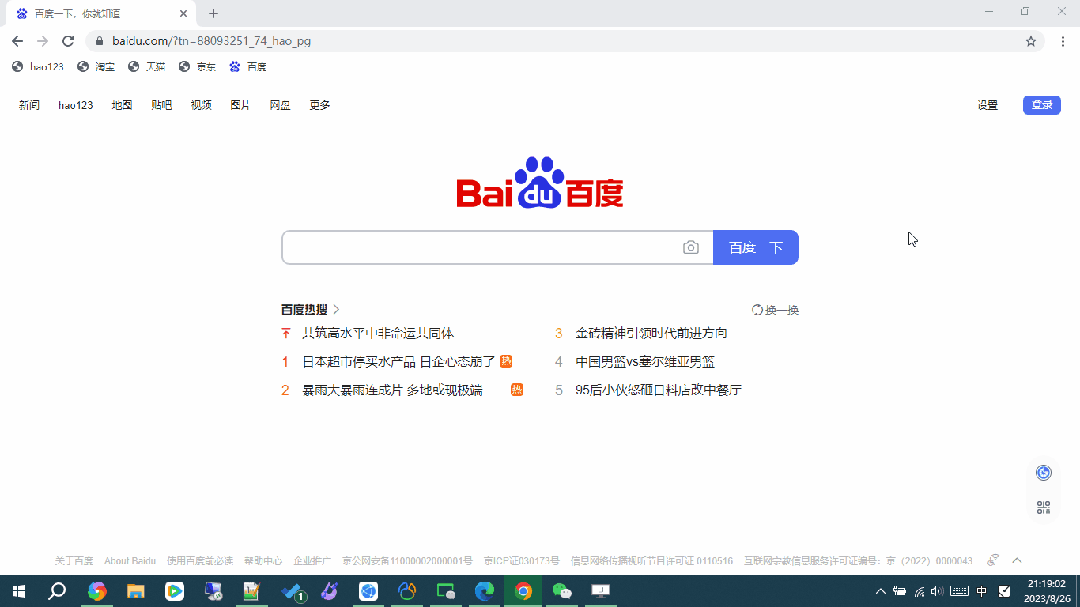Reload the page with refresh icon
This screenshot has width=1080, height=607.
pos(68,41)
